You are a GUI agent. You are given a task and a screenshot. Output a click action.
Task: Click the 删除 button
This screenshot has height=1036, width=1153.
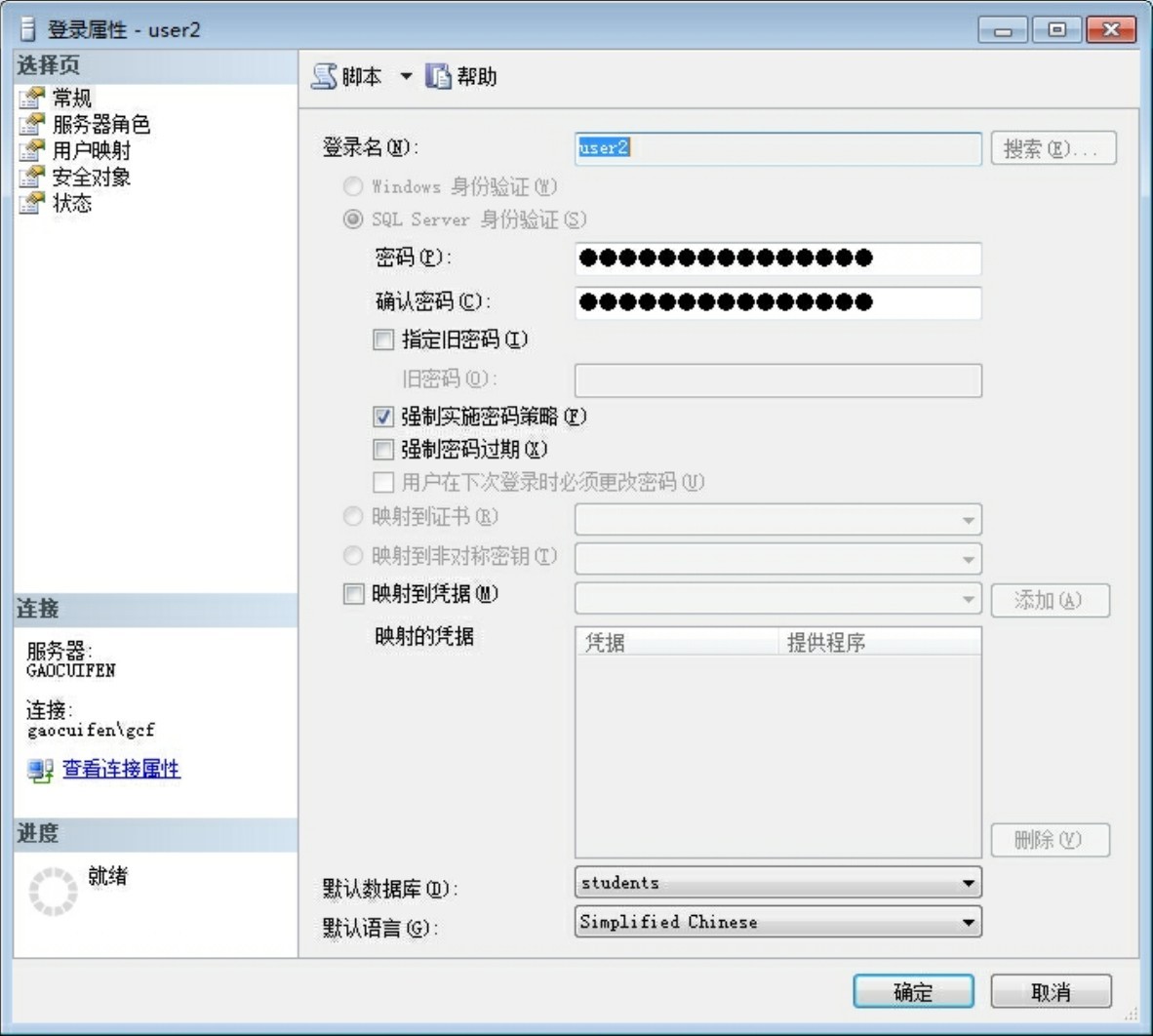coord(1050,840)
